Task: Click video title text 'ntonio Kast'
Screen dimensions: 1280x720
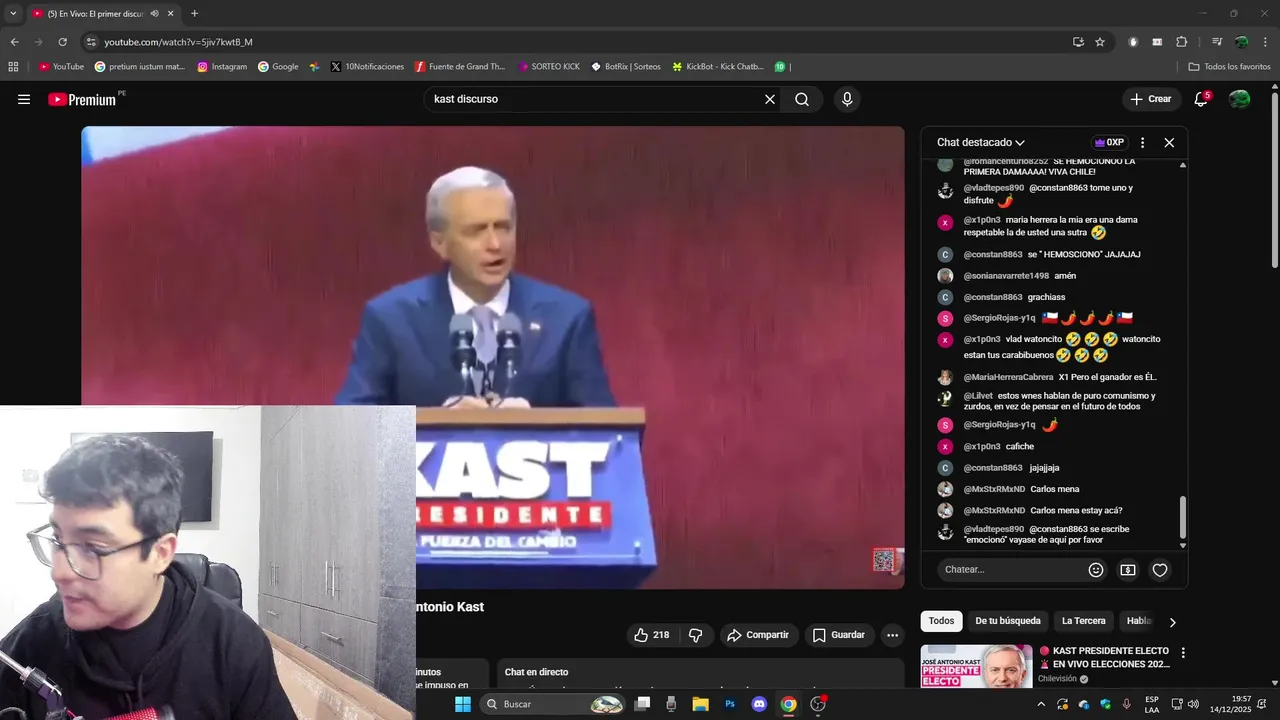Action: tap(450, 607)
